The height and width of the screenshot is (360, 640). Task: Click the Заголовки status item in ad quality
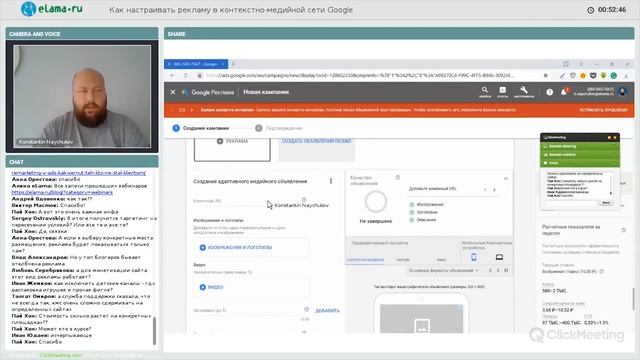point(424,212)
